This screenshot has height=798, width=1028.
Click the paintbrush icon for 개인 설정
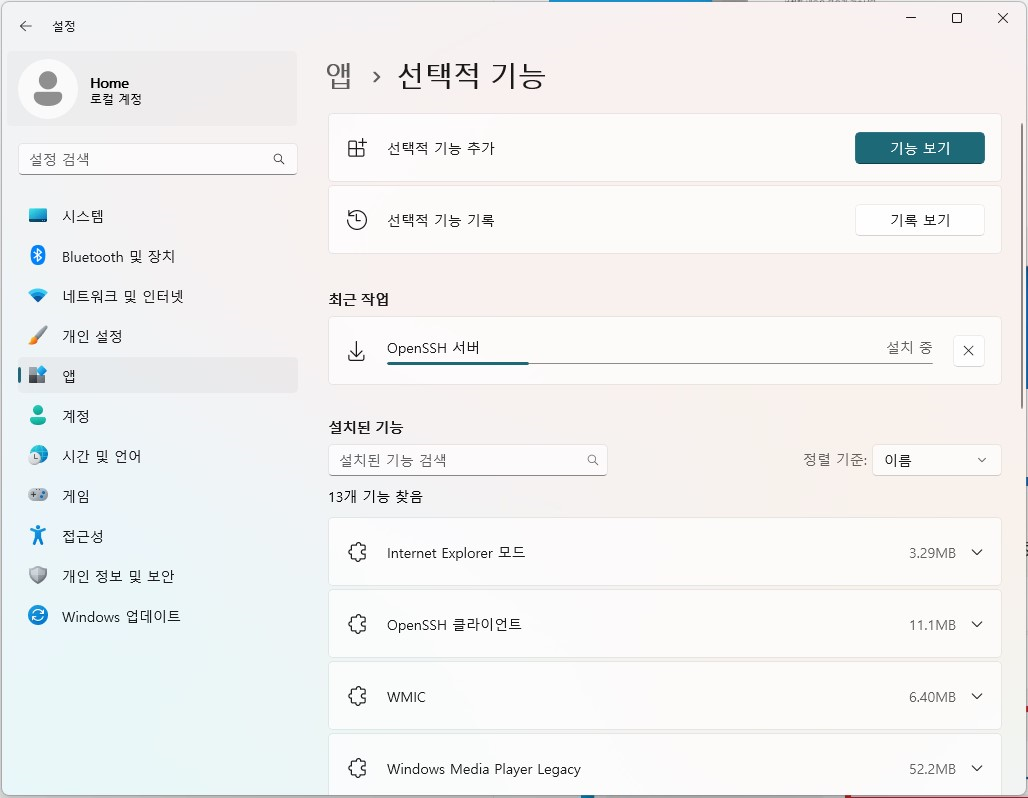[x=38, y=336]
